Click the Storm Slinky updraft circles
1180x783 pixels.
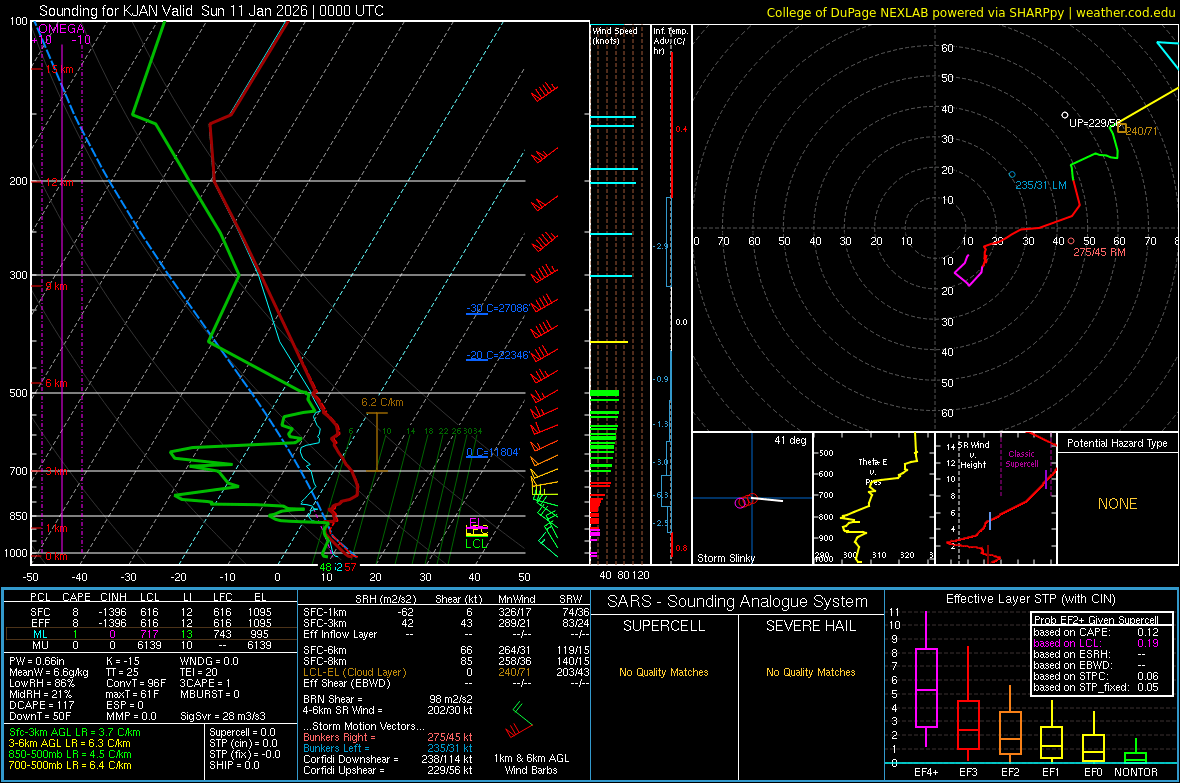(745, 501)
